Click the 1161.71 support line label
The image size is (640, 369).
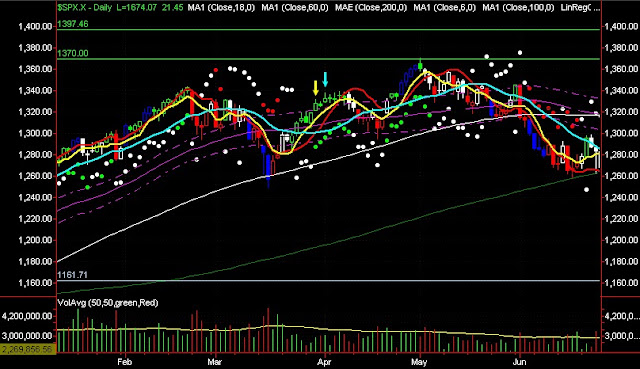pos(72,275)
